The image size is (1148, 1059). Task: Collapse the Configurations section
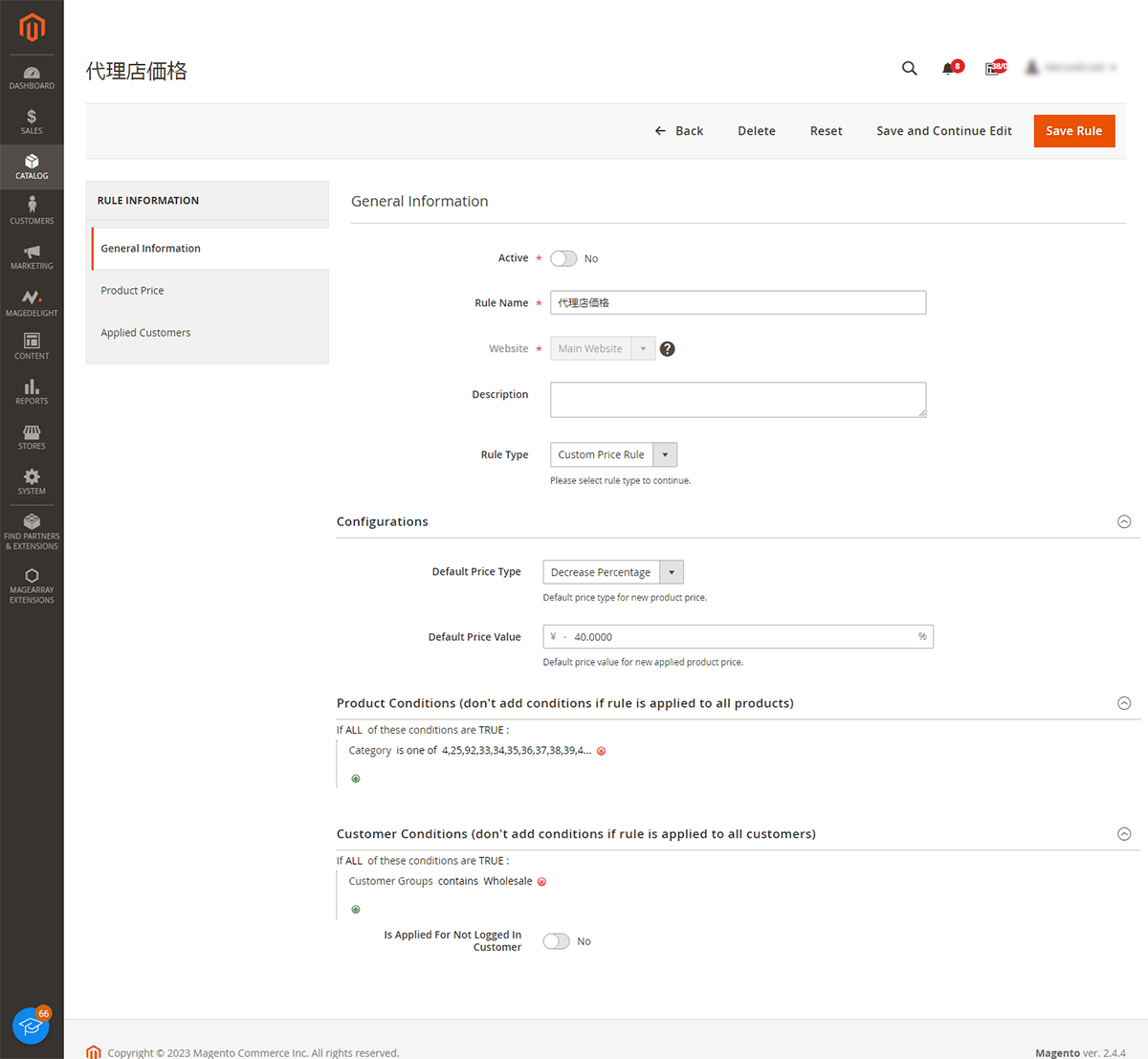(x=1124, y=521)
